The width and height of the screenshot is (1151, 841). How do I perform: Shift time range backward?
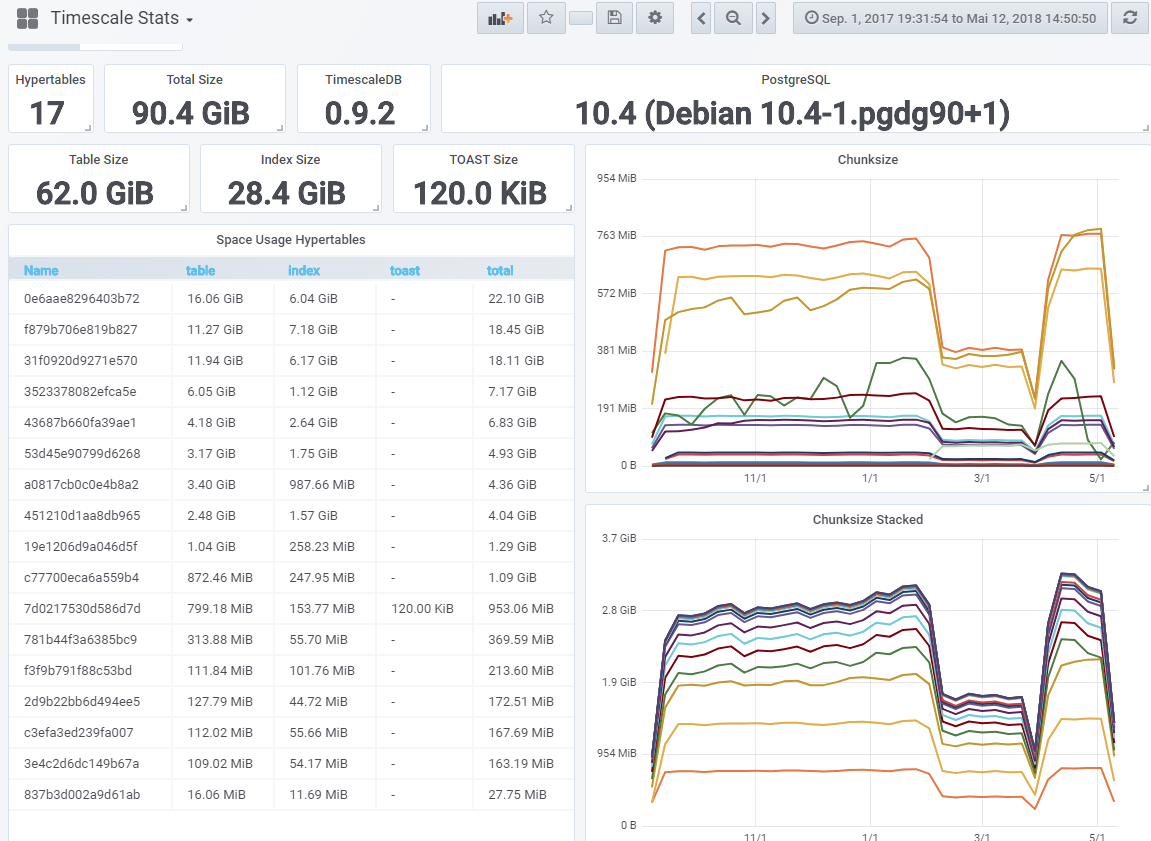(701, 18)
